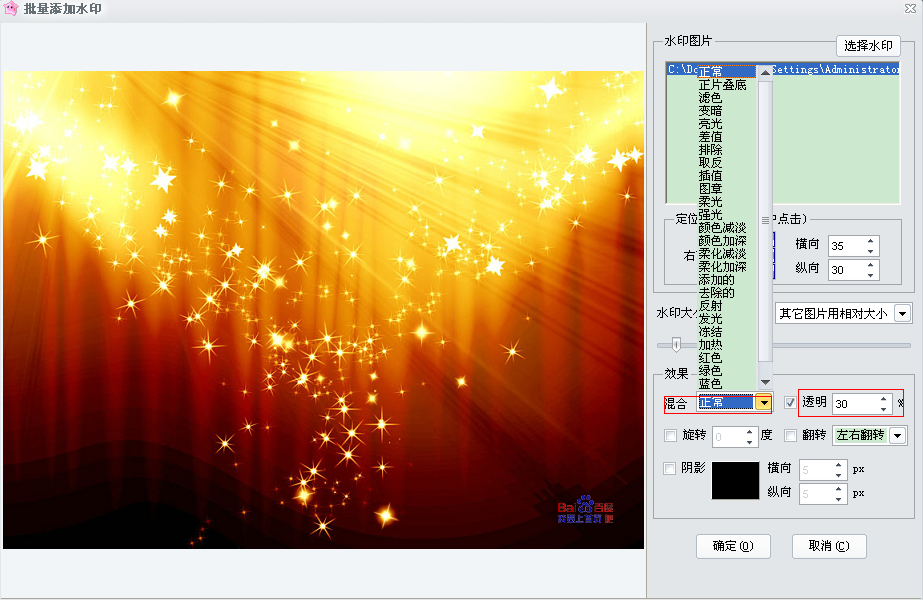Select 柔化加深 blend mode
The width and height of the screenshot is (923, 600).
pos(722,266)
